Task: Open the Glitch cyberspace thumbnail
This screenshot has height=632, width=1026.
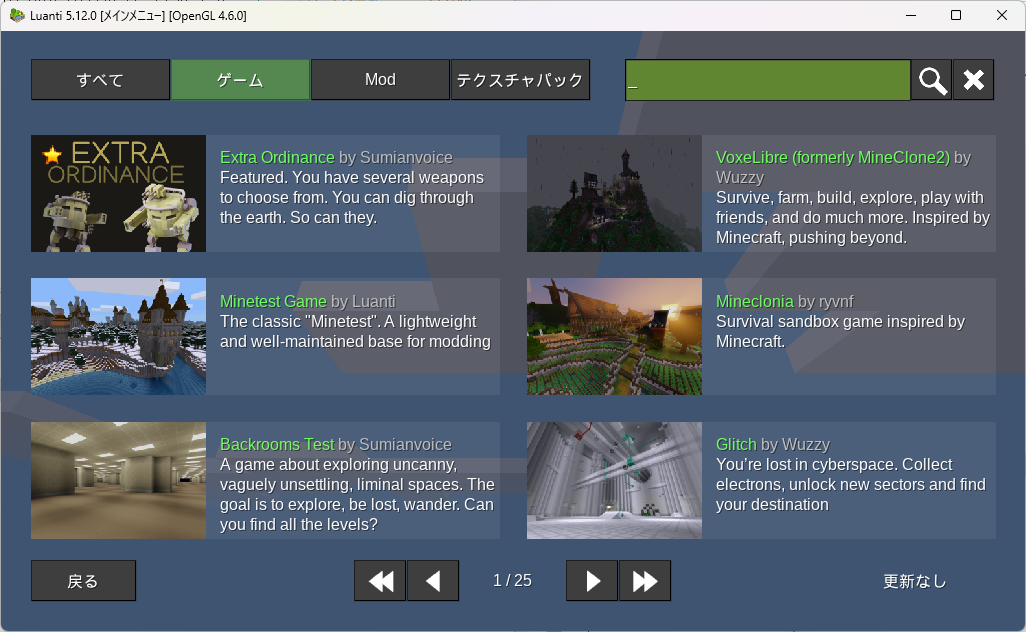Action: pyautogui.click(x=614, y=480)
